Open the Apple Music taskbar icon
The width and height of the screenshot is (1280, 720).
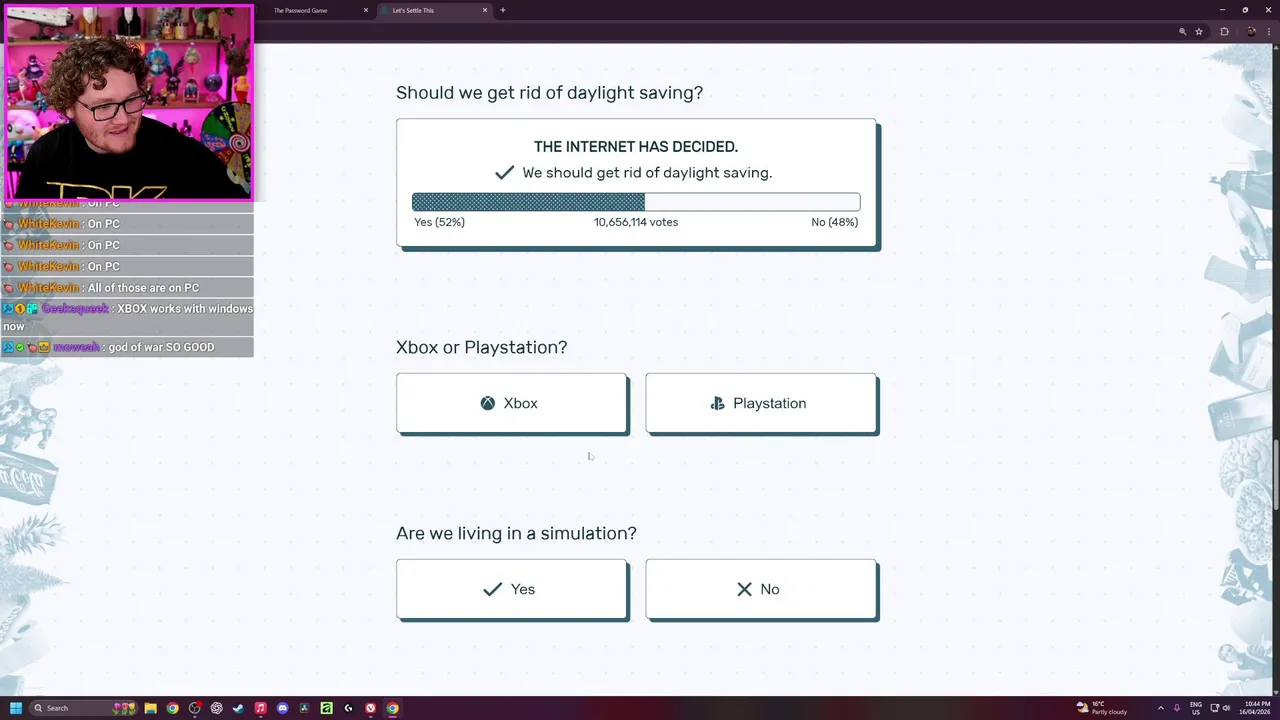click(260, 708)
